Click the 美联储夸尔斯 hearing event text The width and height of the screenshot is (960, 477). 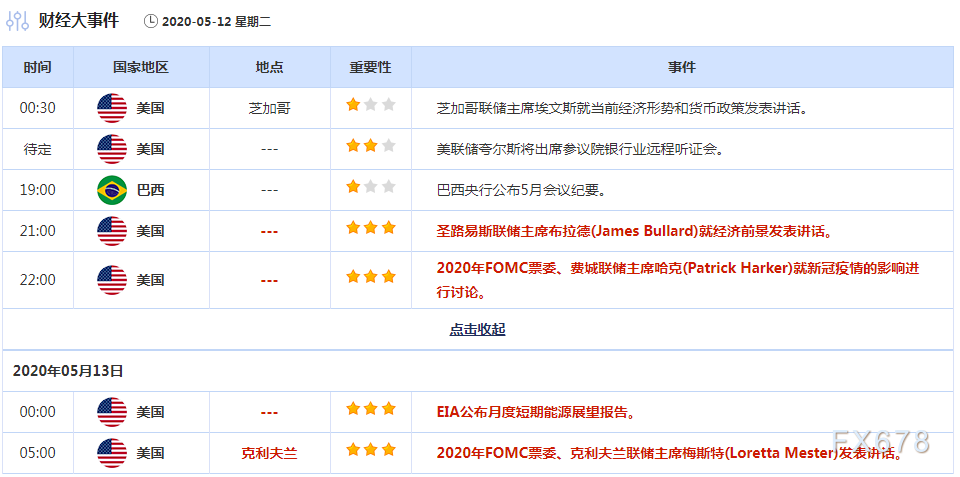pyautogui.click(x=580, y=149)
